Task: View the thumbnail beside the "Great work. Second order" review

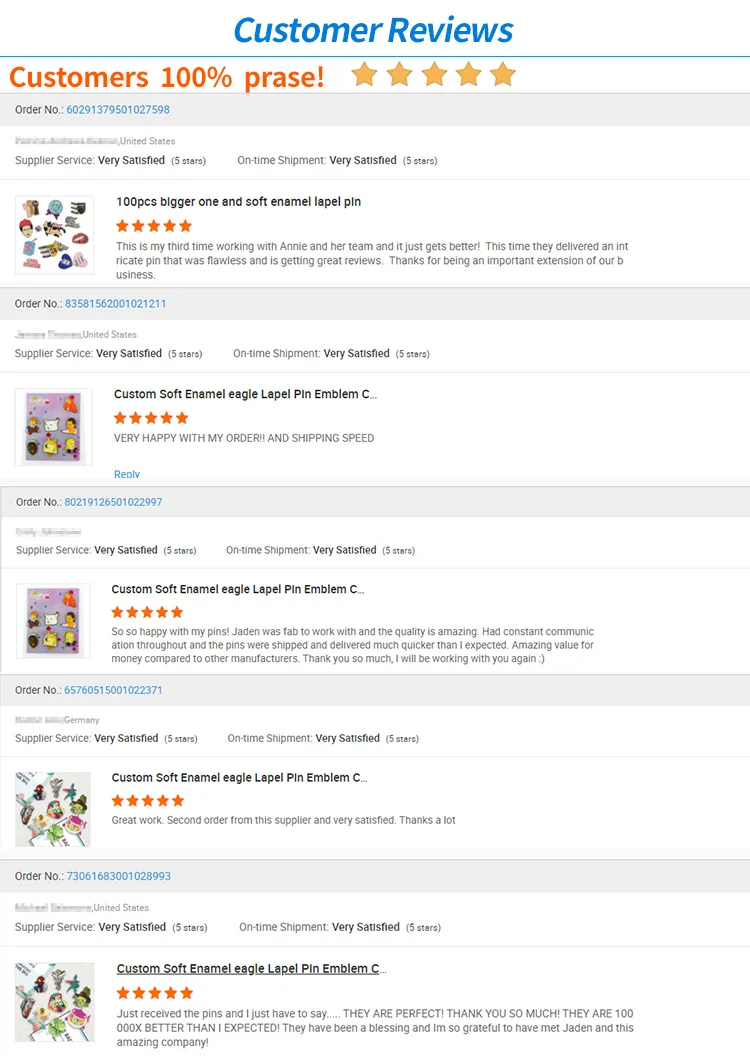Action: tap(53, 809)
